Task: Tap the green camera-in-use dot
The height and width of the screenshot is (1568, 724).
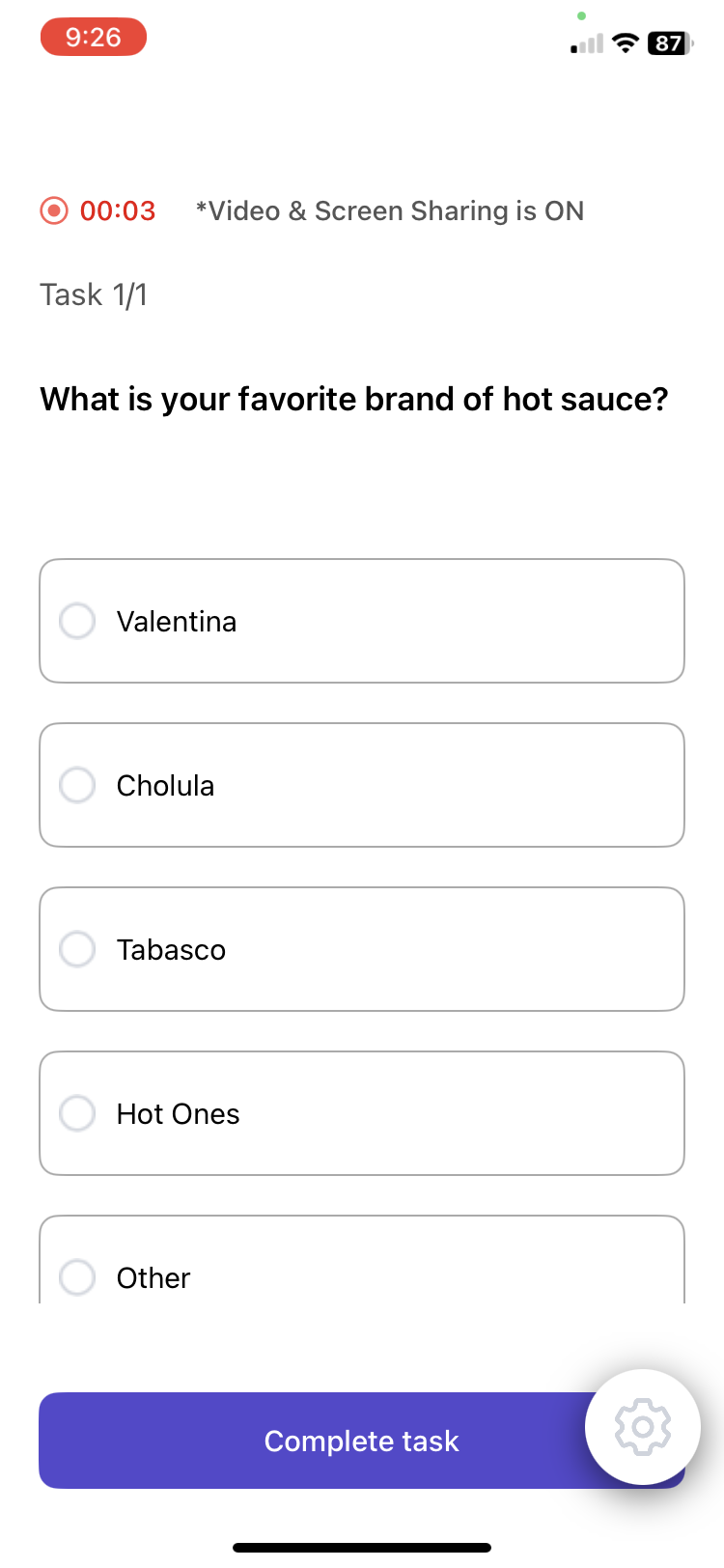Action: point(581,15)
